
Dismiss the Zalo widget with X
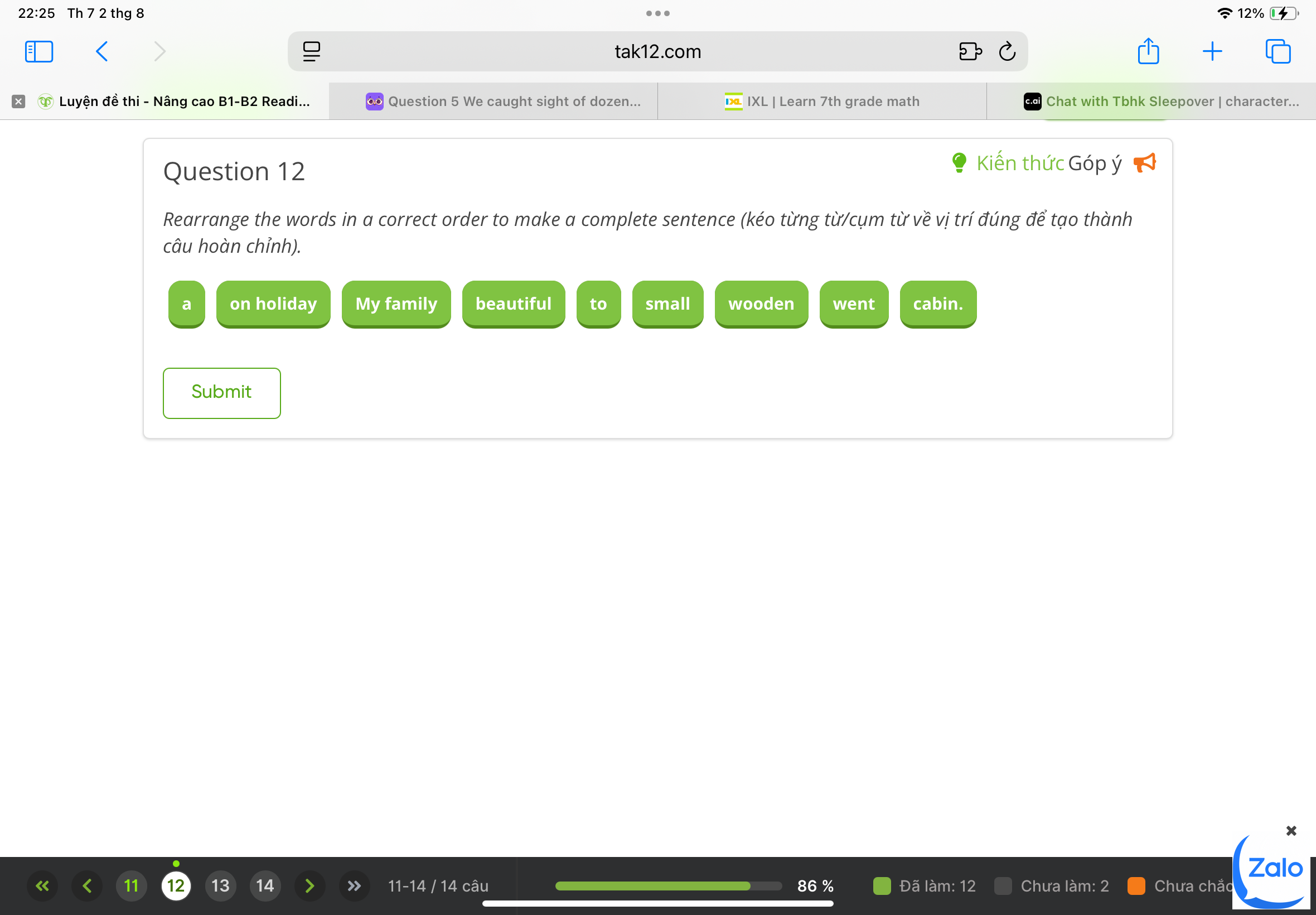click(x=1291, y=831)
